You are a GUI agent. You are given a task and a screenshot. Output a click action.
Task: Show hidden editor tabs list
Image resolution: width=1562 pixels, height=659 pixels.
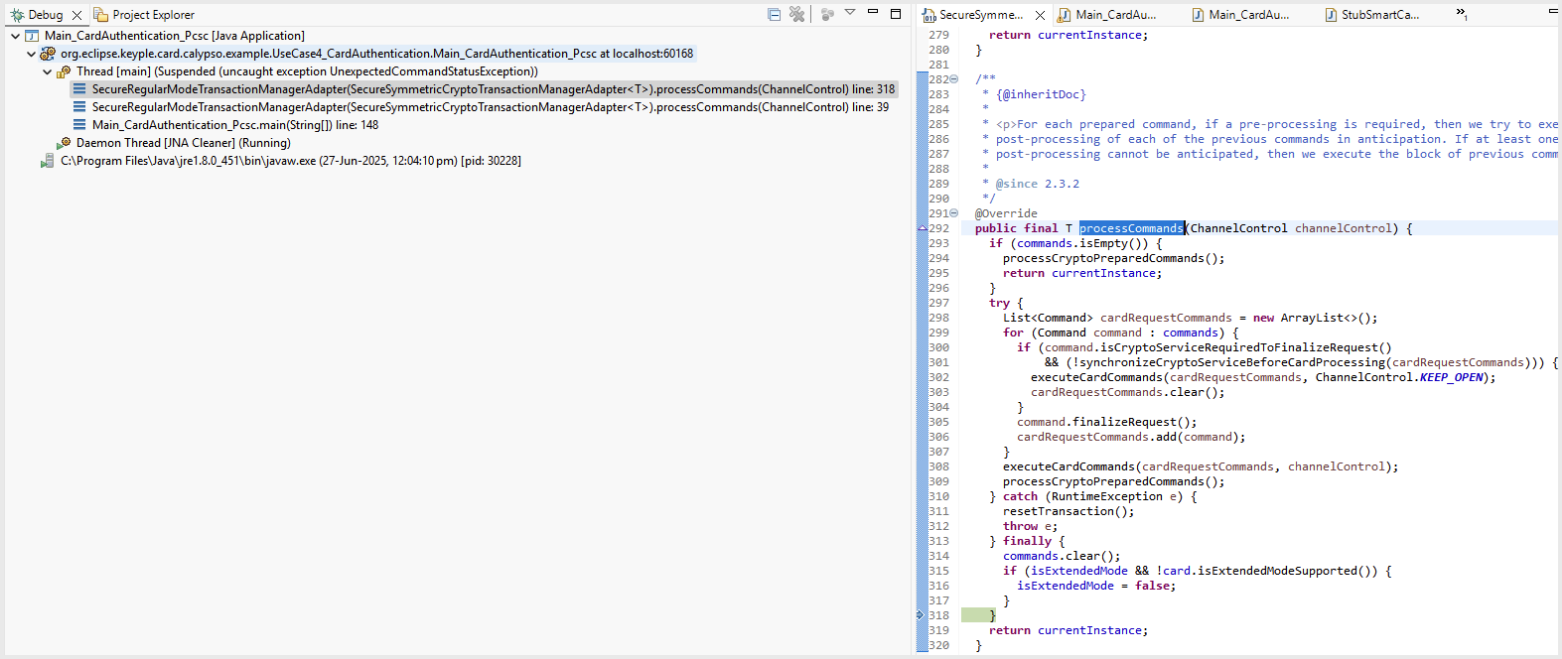[x=1461, y=14]
